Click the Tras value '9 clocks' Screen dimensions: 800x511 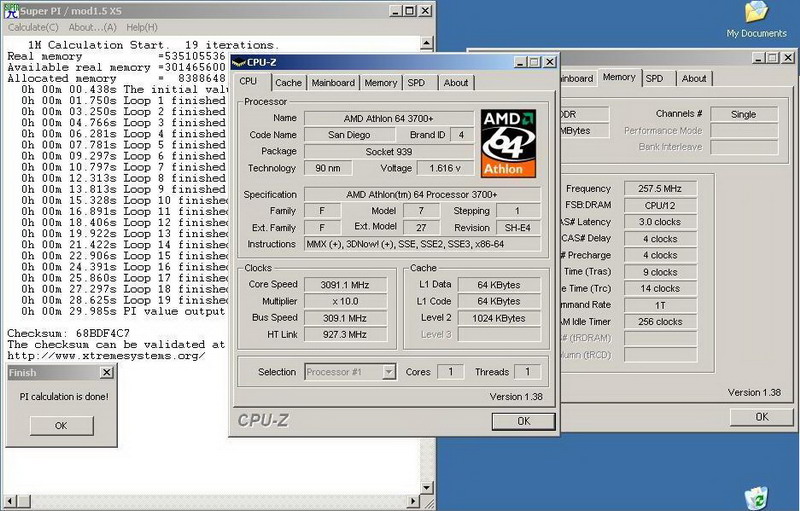[x=660, y=272]
